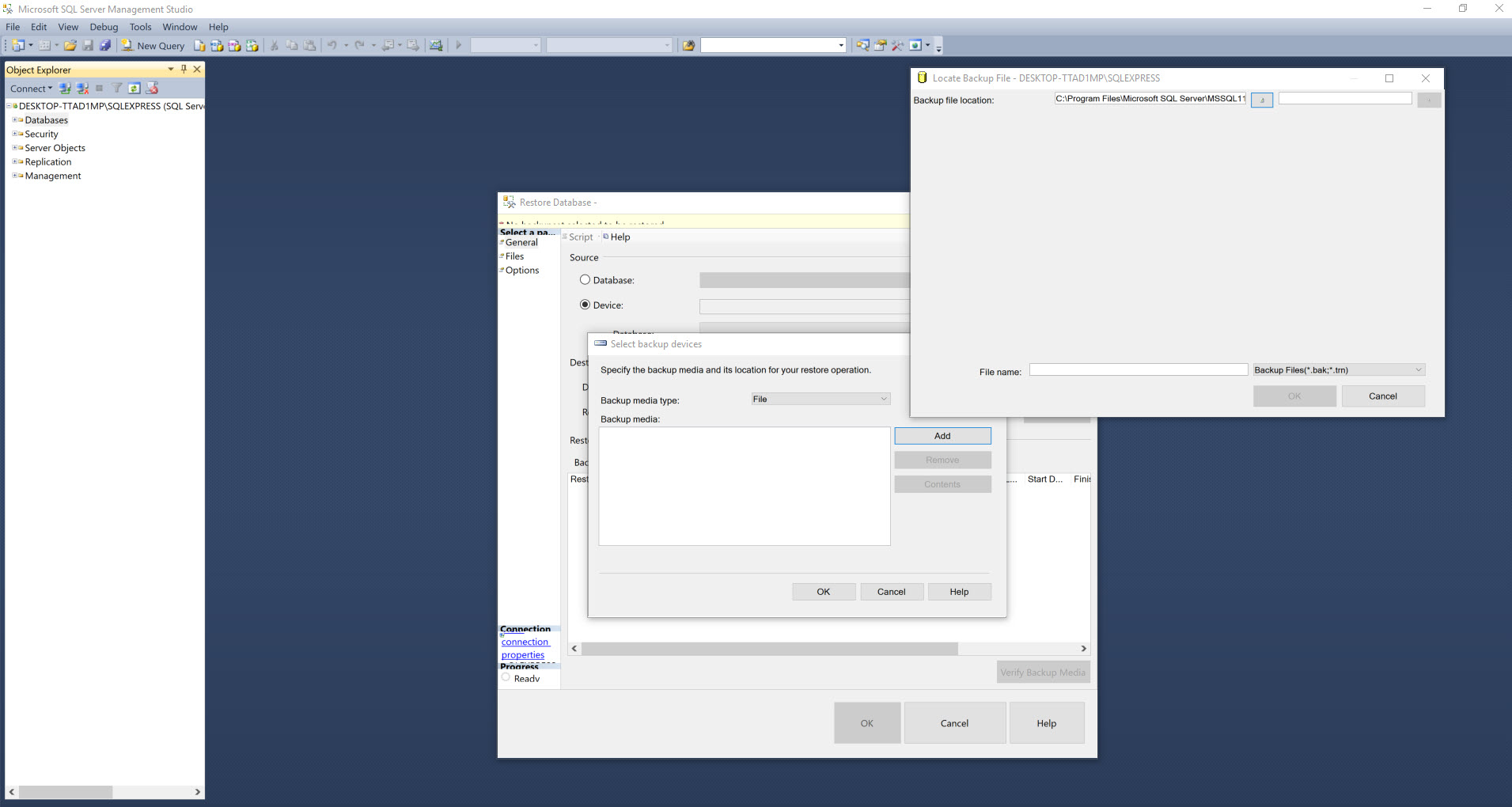This screenshot has height=807, width=1512.
Task: Click Analysis Services MDX Query icon
Action: pos(217,46)
